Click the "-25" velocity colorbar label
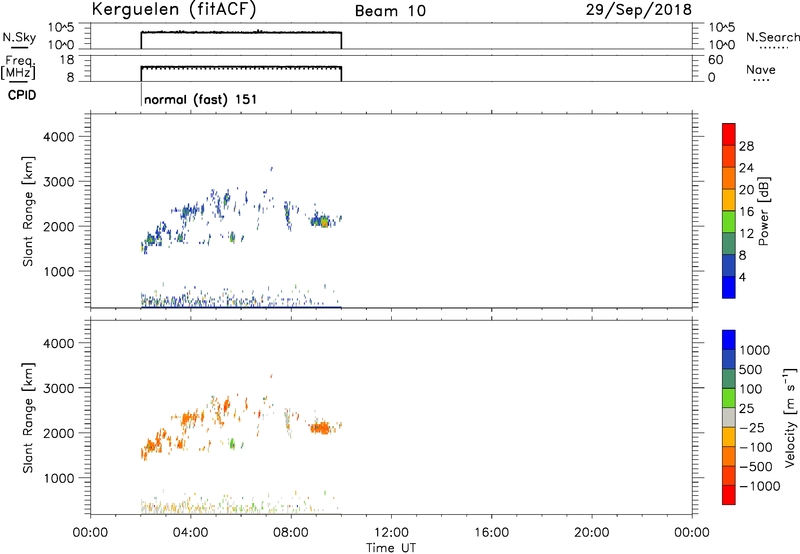 tap(752, 428)
